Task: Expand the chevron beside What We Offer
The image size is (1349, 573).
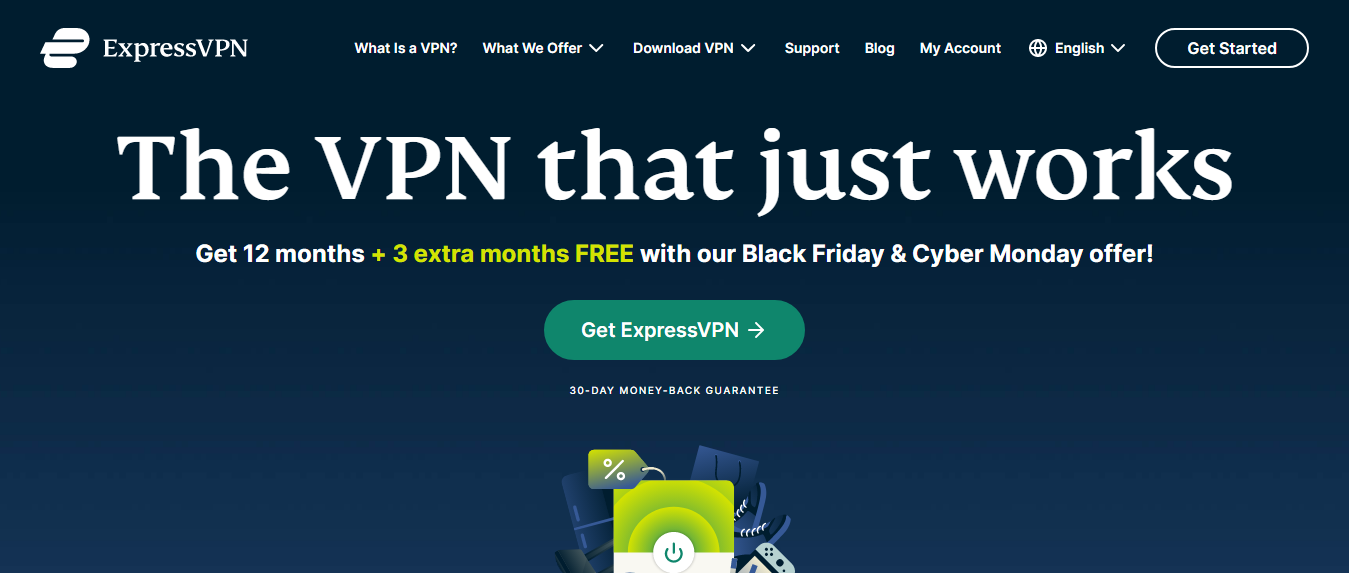Action: [x=596, y=48]
